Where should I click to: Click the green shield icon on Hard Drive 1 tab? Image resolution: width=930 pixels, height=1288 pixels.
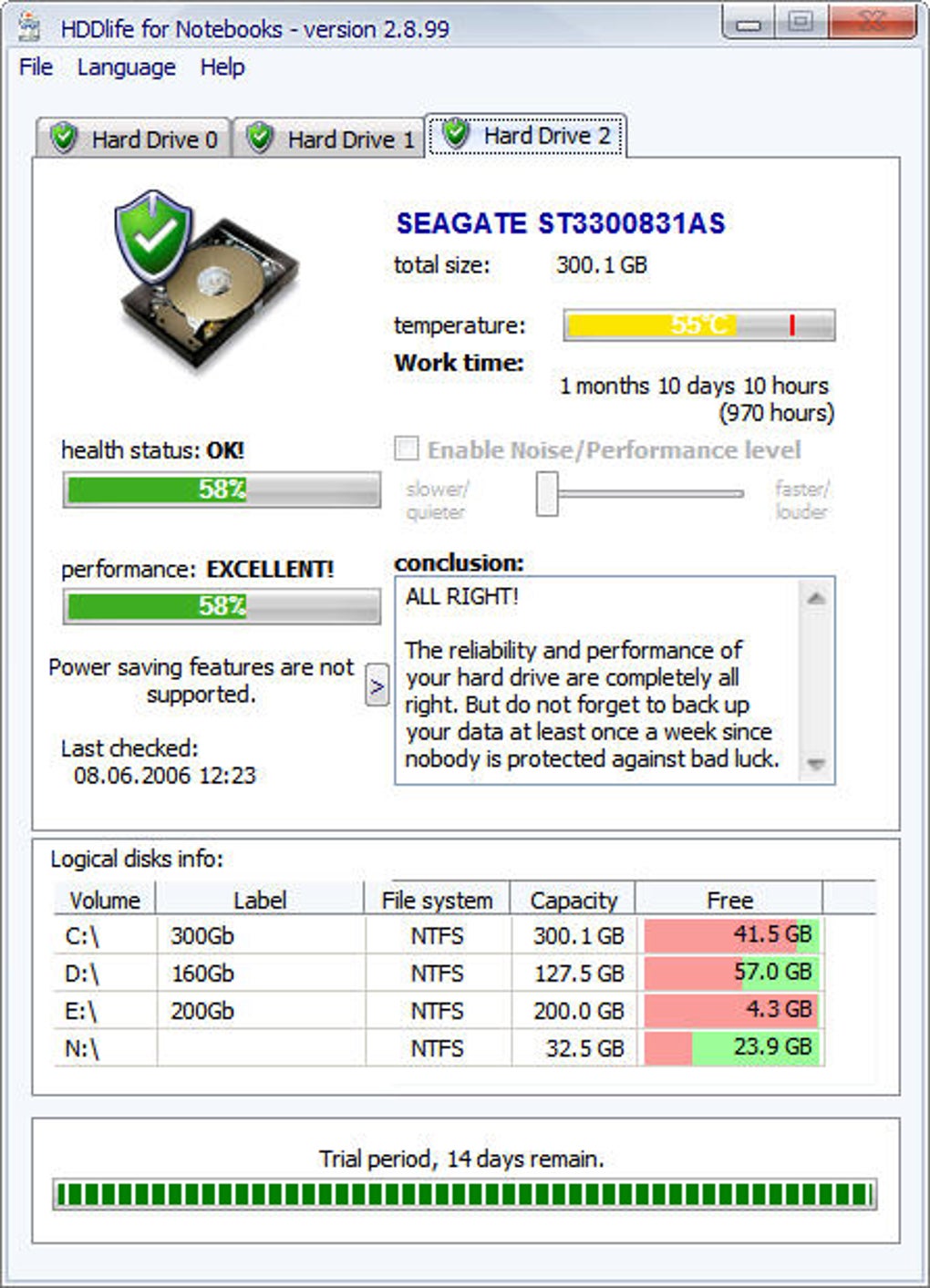click(x=260, y=139)
